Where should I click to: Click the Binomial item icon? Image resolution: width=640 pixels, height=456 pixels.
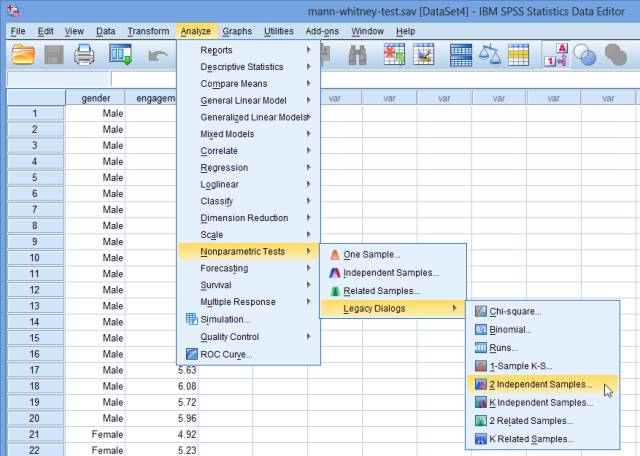pyautogui.click(x=481, y=329)
